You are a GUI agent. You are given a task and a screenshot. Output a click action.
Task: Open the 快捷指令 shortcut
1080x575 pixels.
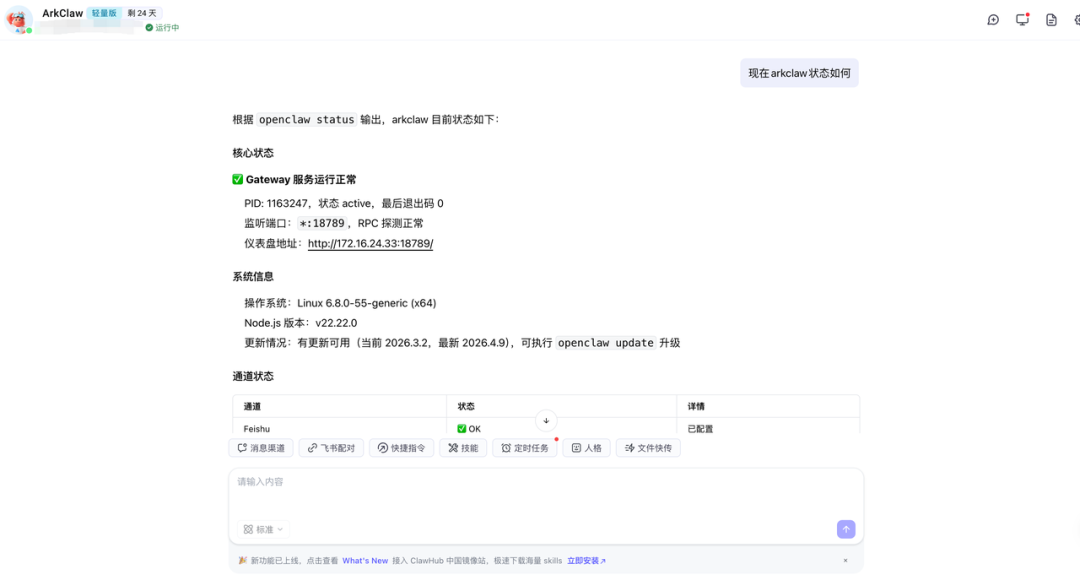pos(402,448)
